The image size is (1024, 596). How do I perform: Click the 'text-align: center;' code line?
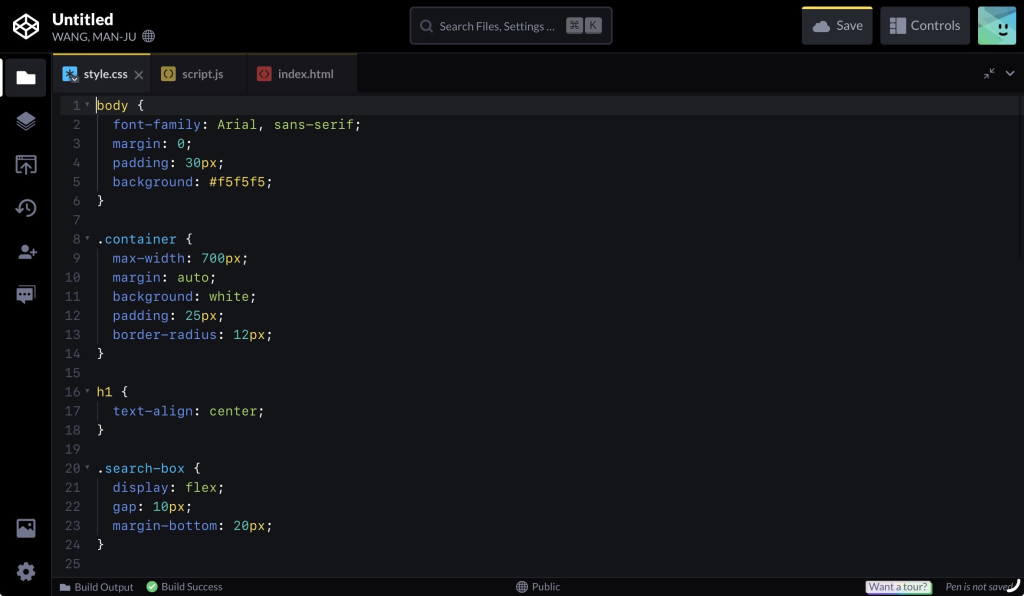click(x=188, y=411)
